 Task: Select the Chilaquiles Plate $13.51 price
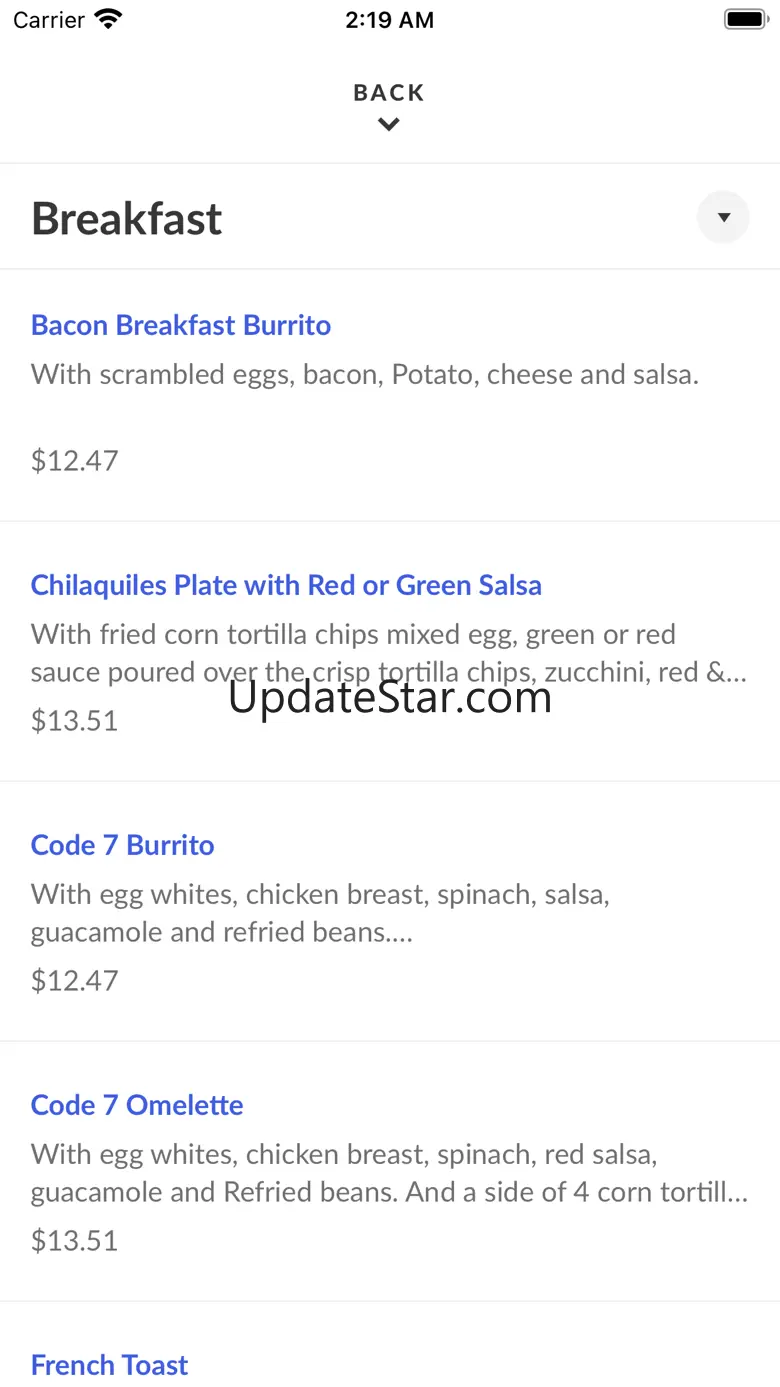[75, 720]
